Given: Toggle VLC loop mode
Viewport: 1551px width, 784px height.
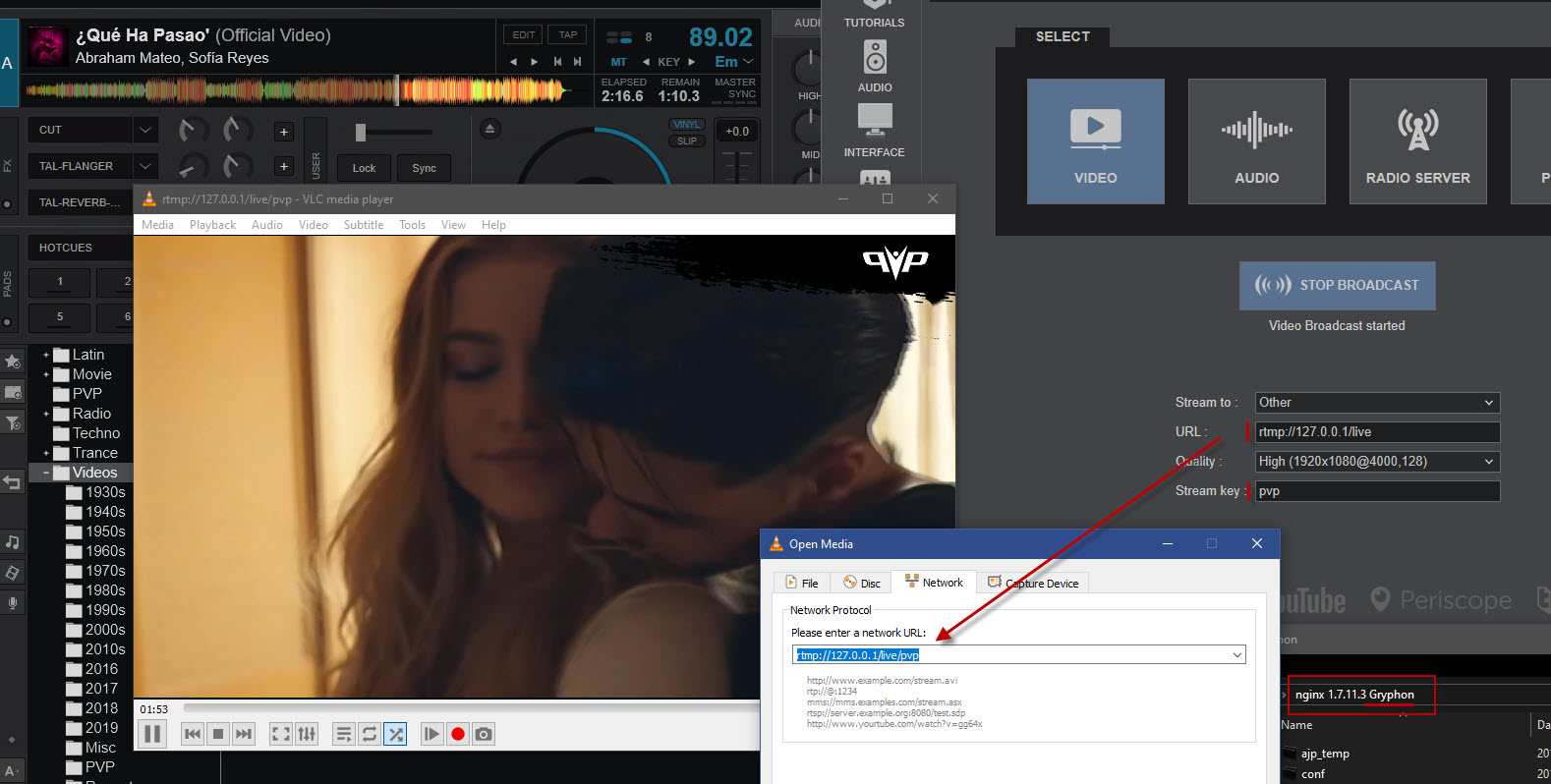Looking at the screenshot, I should (x=369, y=734).
